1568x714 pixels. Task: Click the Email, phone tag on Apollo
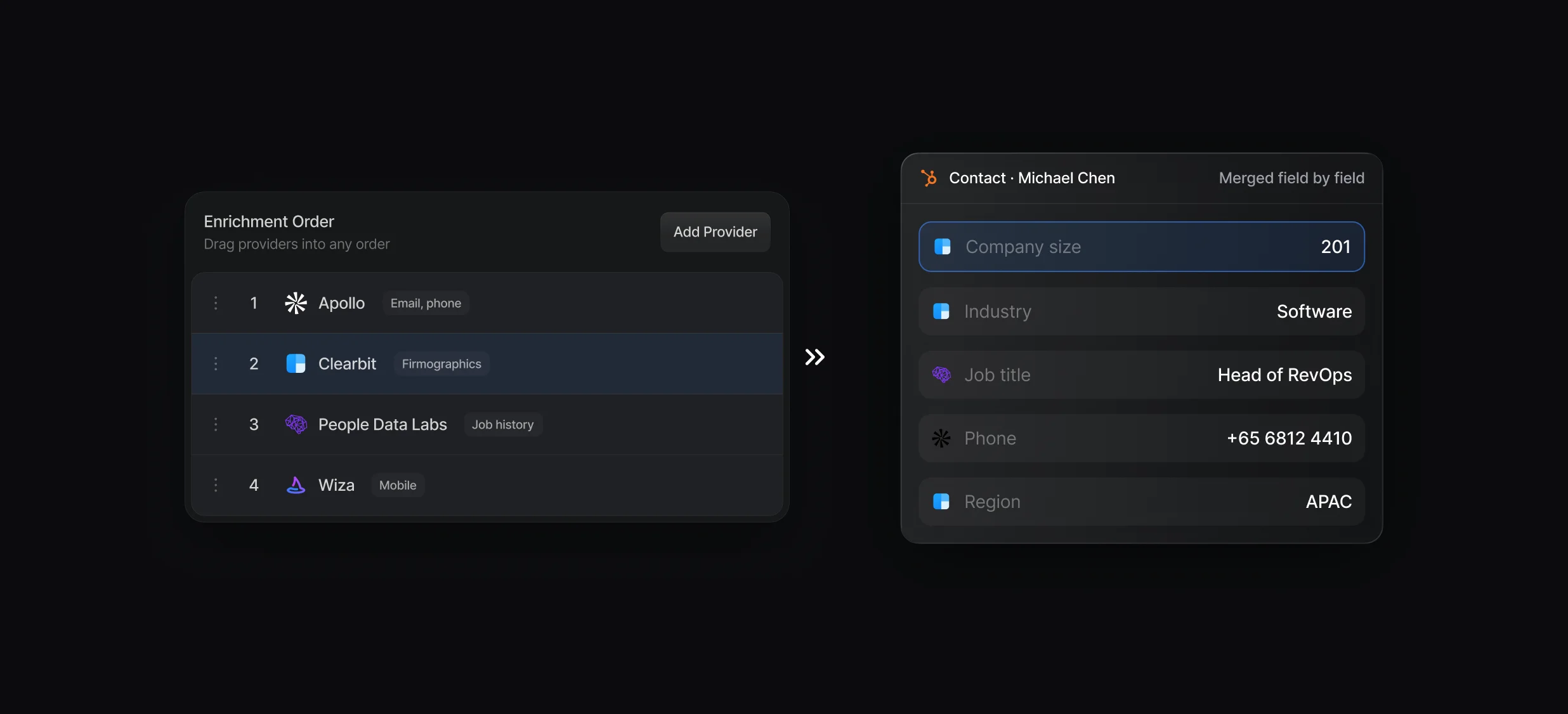[426, 303]
